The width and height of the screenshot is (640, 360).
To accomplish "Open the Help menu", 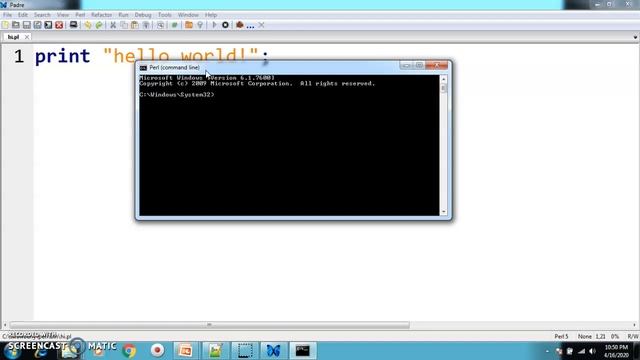I will pos(211,15).
